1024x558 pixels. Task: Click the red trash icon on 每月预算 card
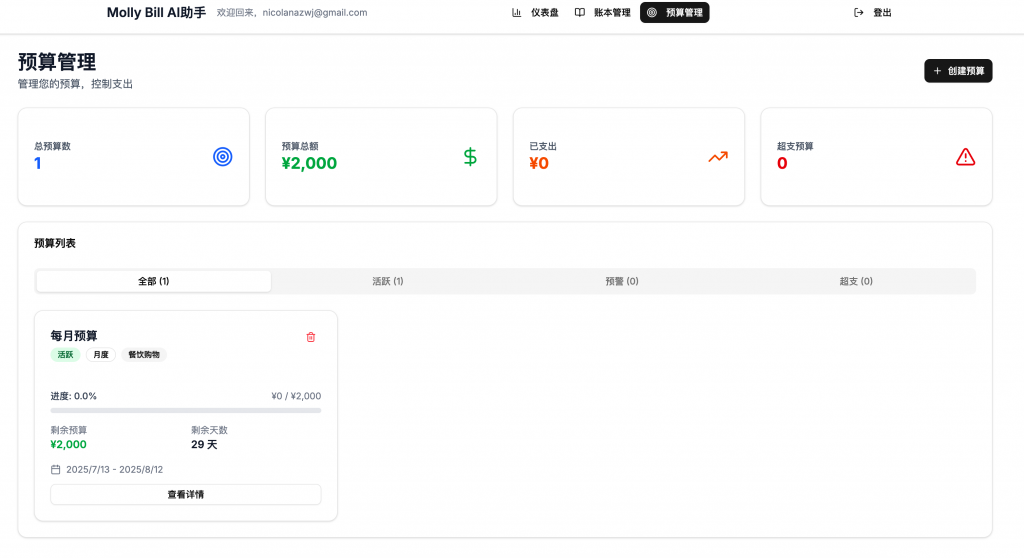tap(310, 337)
